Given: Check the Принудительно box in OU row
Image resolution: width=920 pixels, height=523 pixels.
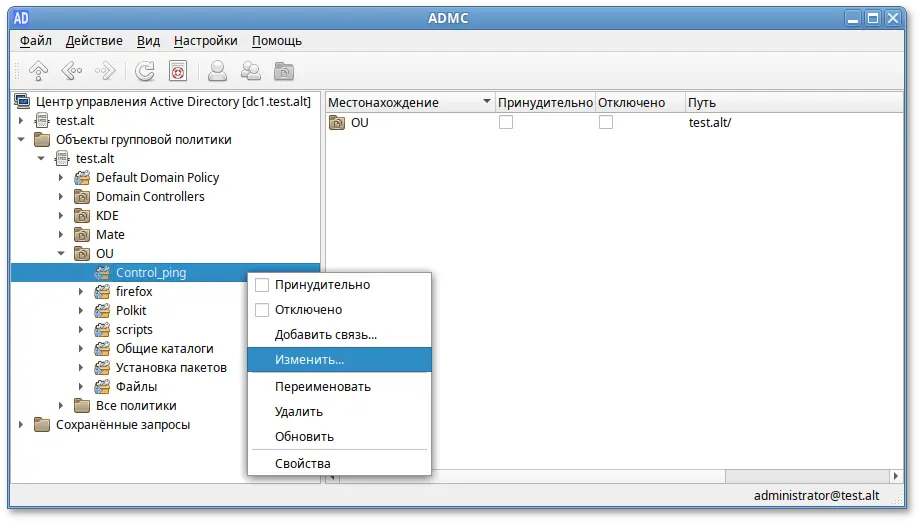Looking at the screenshot, I should (506, 122).
